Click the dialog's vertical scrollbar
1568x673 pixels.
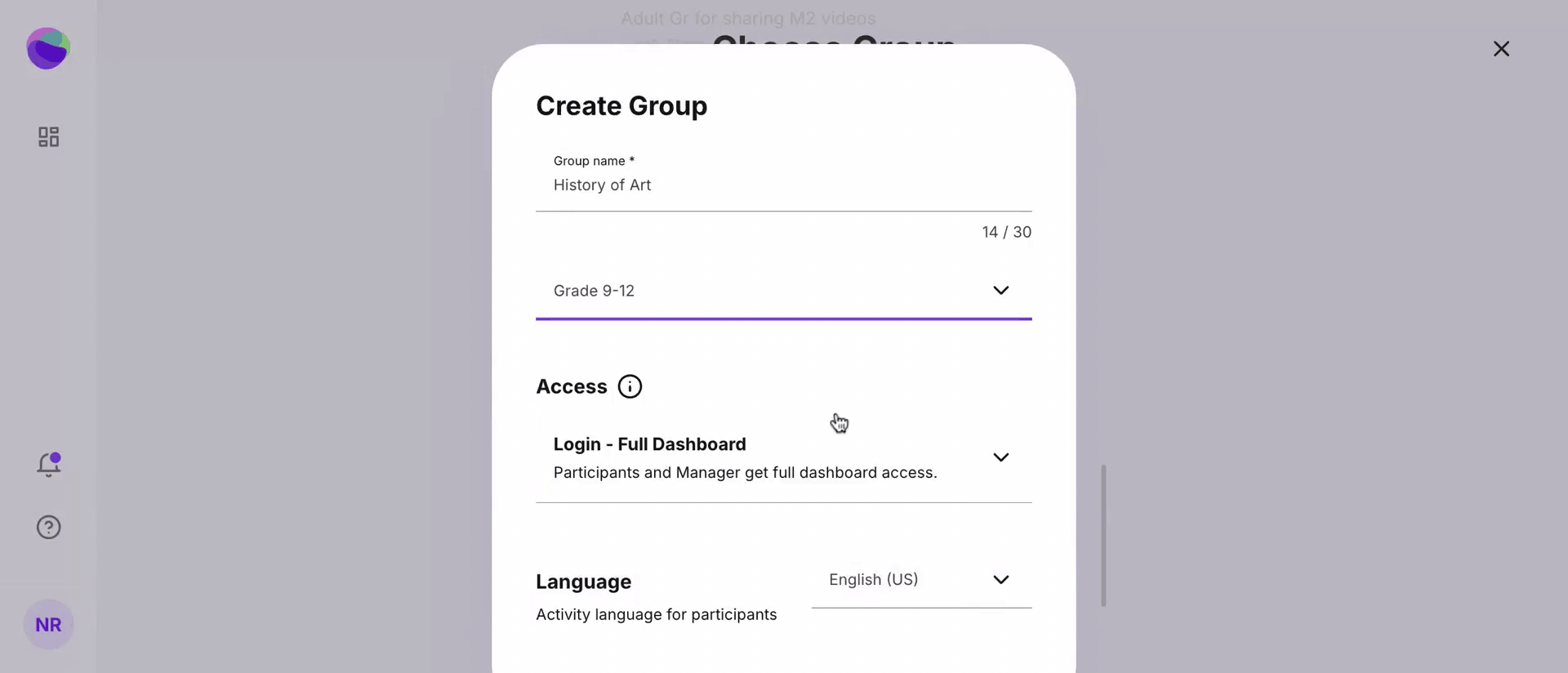1103,535
